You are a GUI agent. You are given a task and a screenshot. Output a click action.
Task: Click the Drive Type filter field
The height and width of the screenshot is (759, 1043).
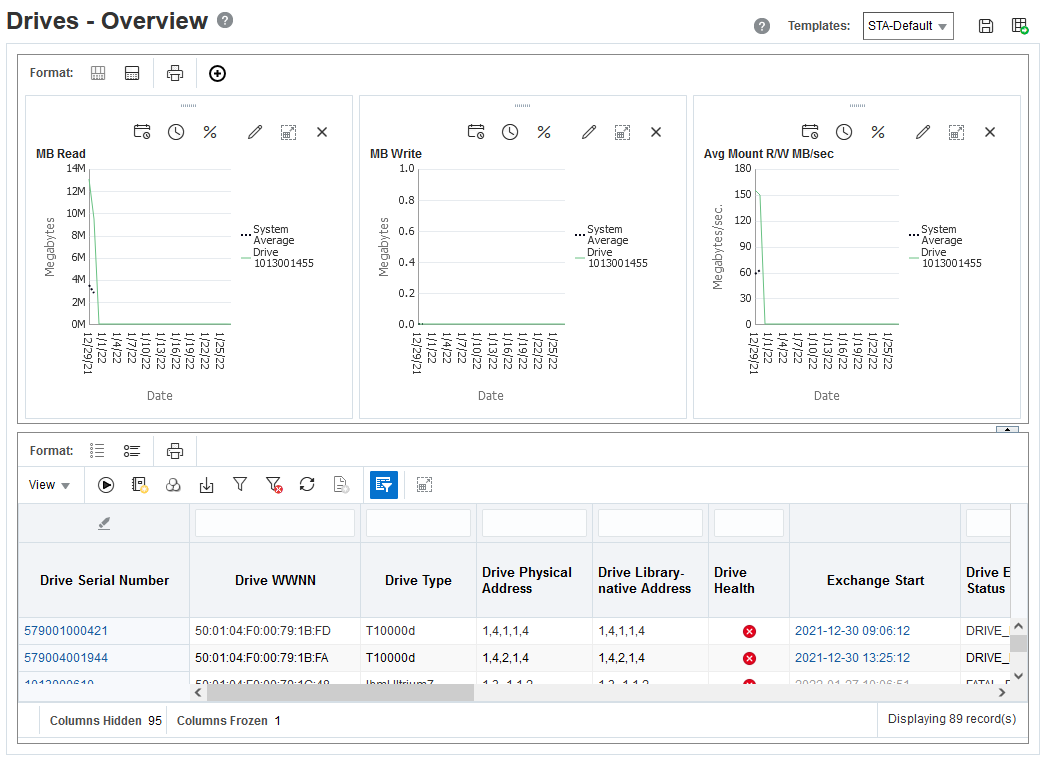coord(418,523)
